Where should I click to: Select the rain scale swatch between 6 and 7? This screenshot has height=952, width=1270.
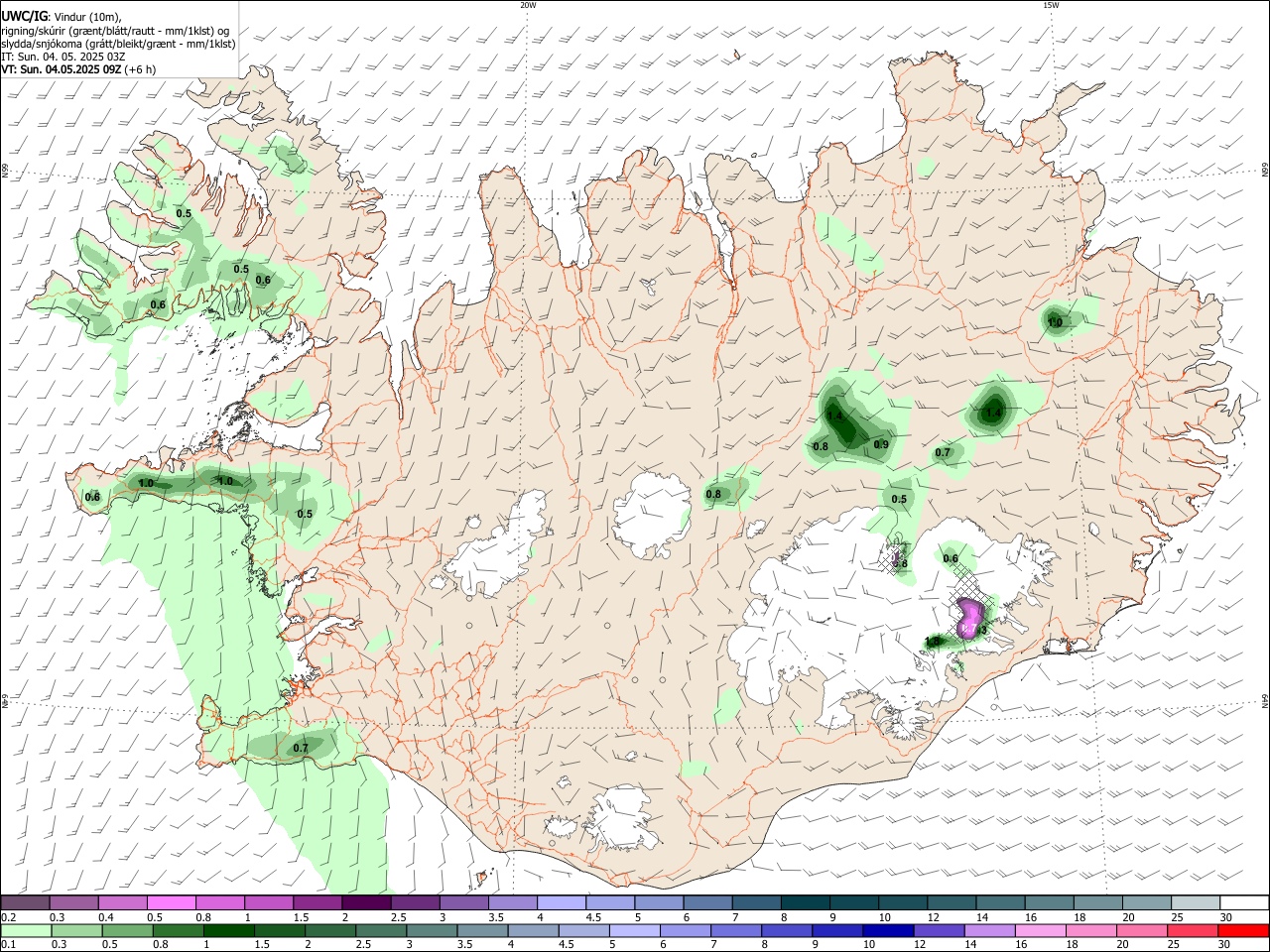click(x=686, y=931)
